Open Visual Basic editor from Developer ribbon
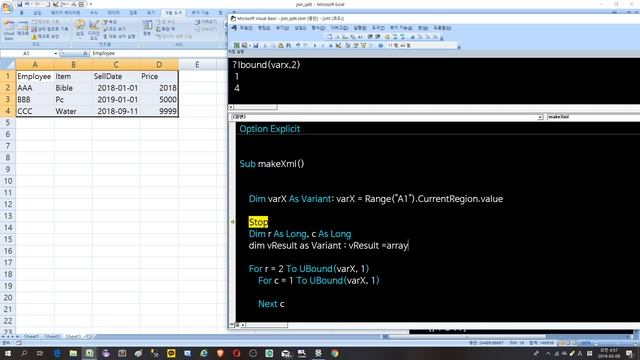640x360 pixels. point(9,30)
